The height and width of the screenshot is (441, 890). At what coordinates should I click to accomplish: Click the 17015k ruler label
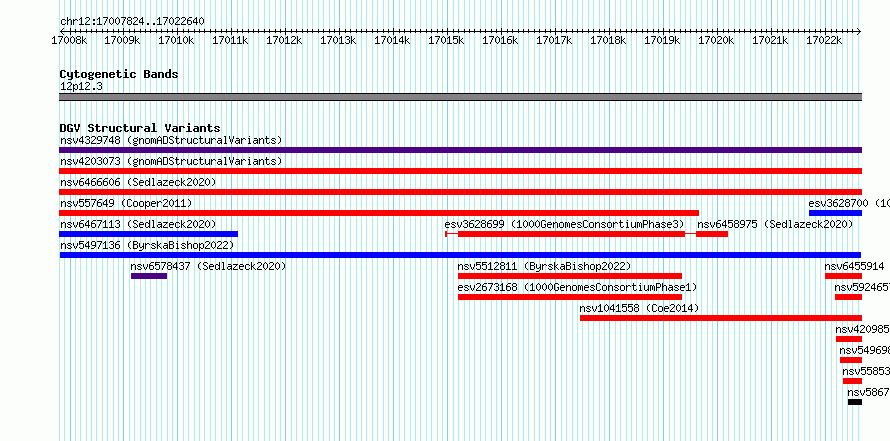click(446, 40)
